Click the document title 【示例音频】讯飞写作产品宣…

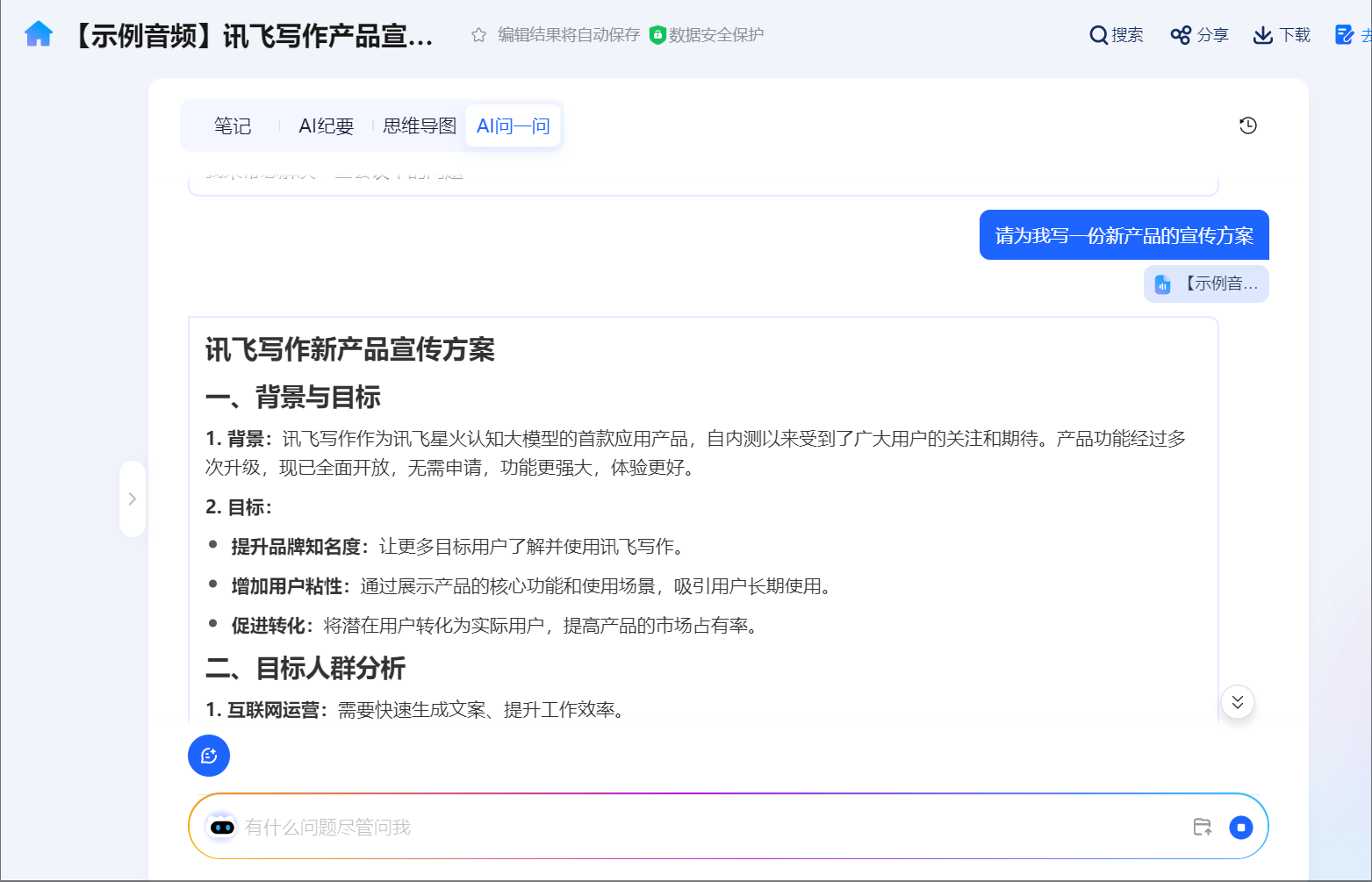click(249, 36)
